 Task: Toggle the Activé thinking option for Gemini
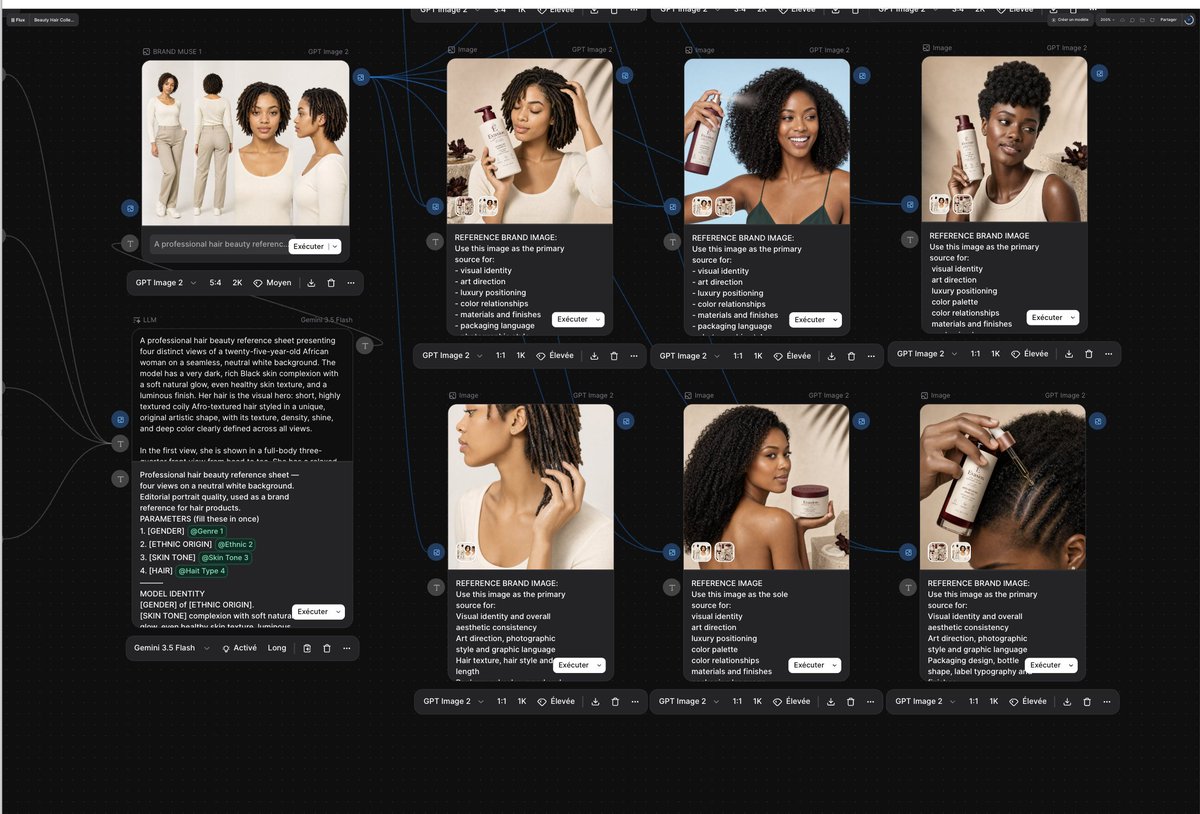239,648
